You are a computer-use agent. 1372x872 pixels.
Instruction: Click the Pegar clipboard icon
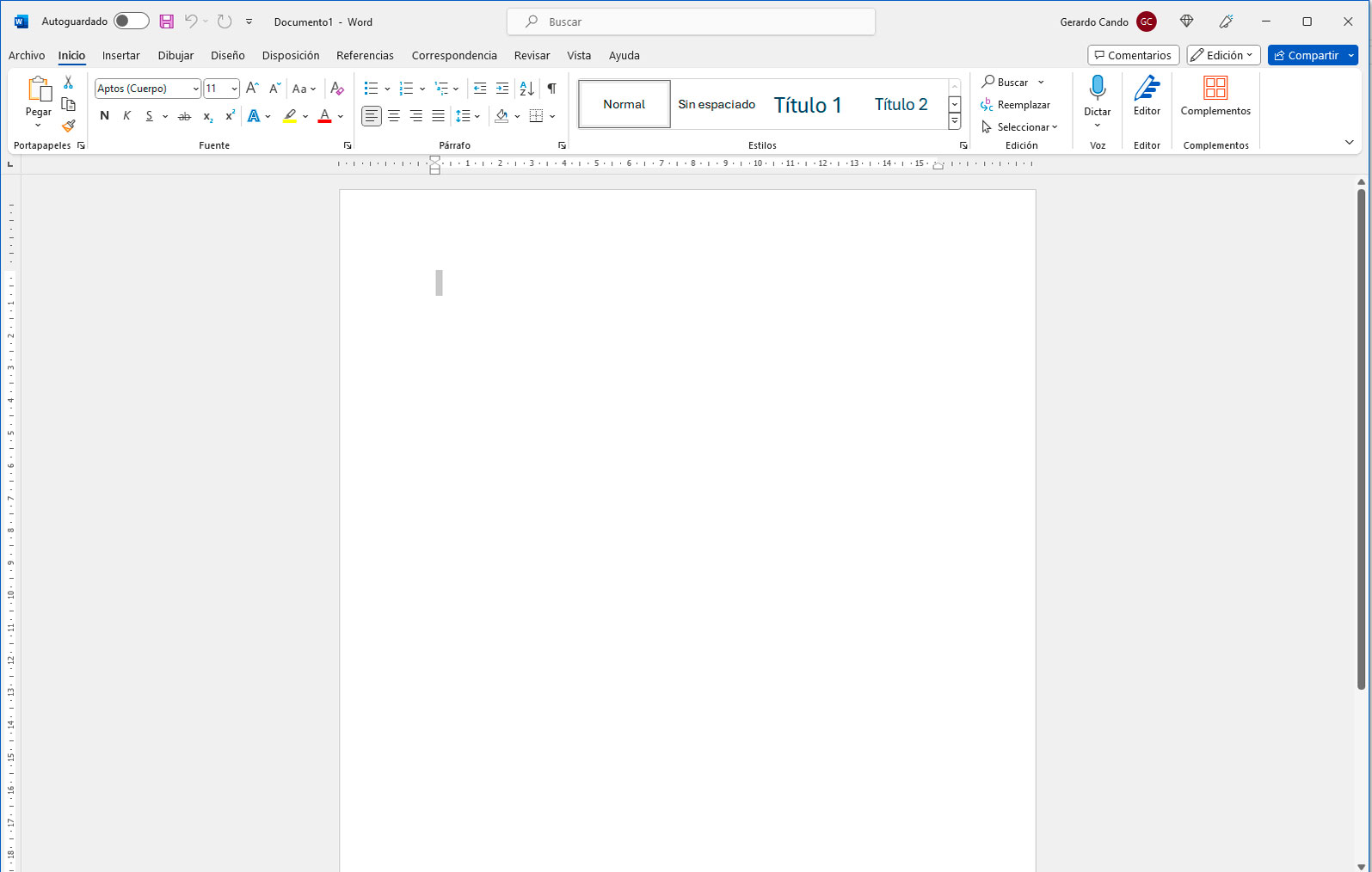(39, 89)
